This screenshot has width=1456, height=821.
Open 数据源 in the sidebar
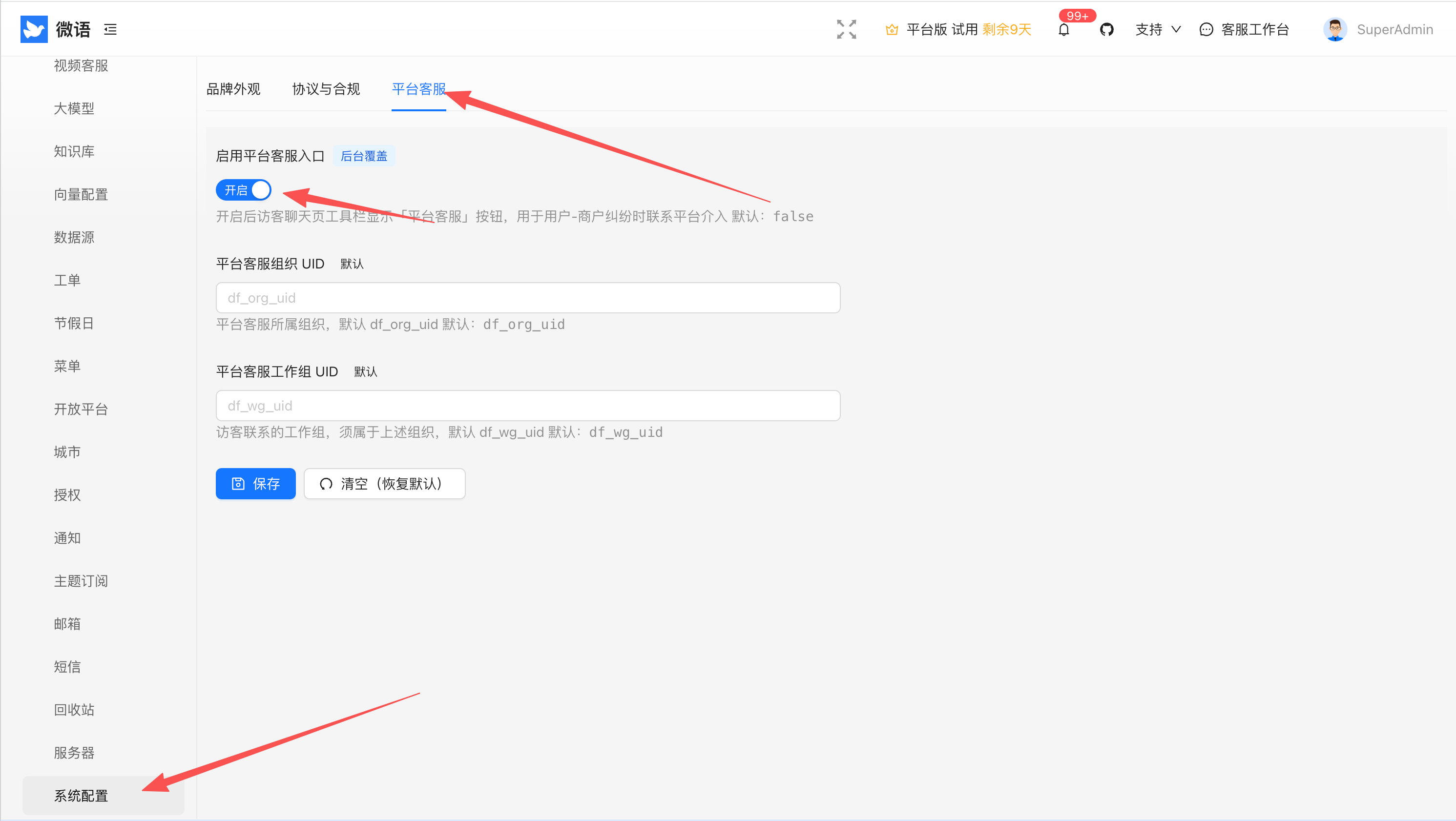(x=74, y=237)
